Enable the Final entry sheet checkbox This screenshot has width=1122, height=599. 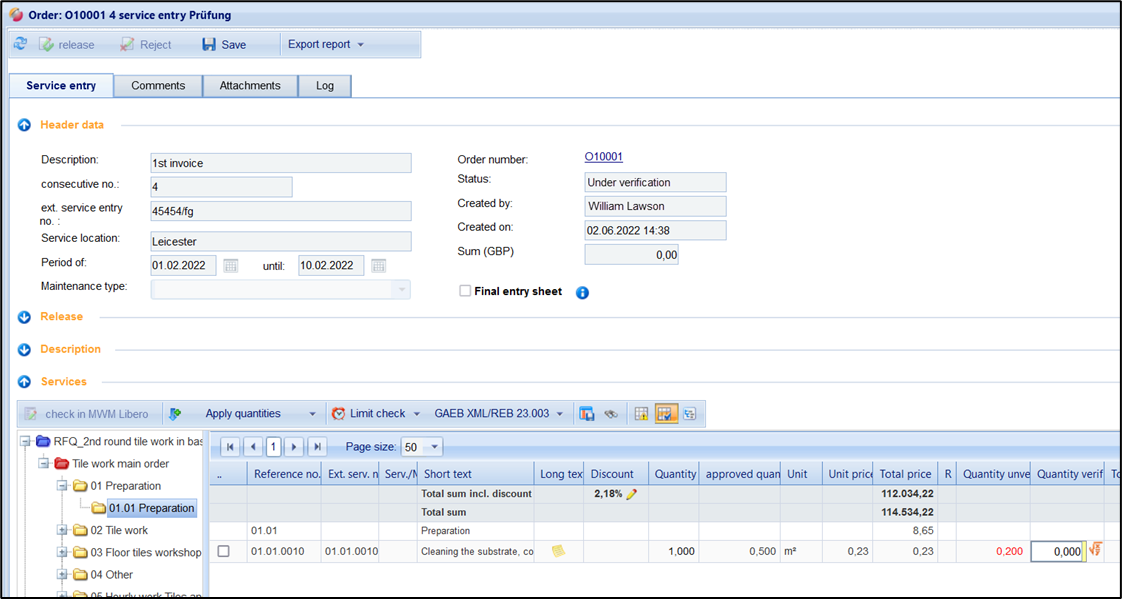464,291
